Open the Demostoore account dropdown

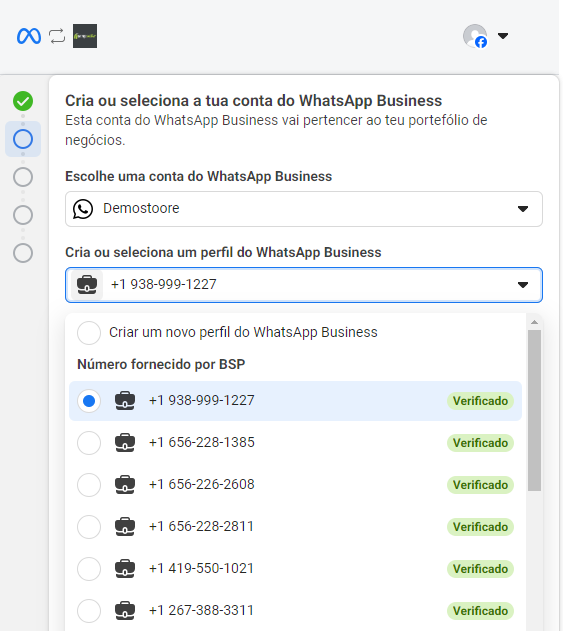(x=304, y=209)
